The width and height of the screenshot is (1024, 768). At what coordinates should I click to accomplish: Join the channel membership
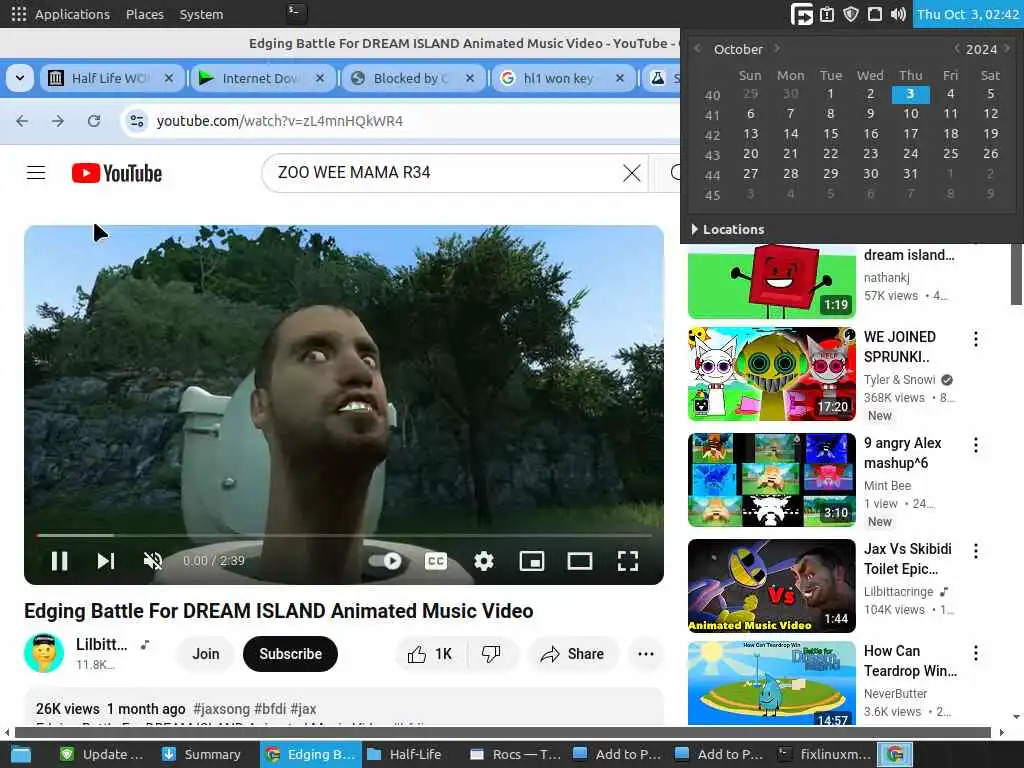coord(206,654)
